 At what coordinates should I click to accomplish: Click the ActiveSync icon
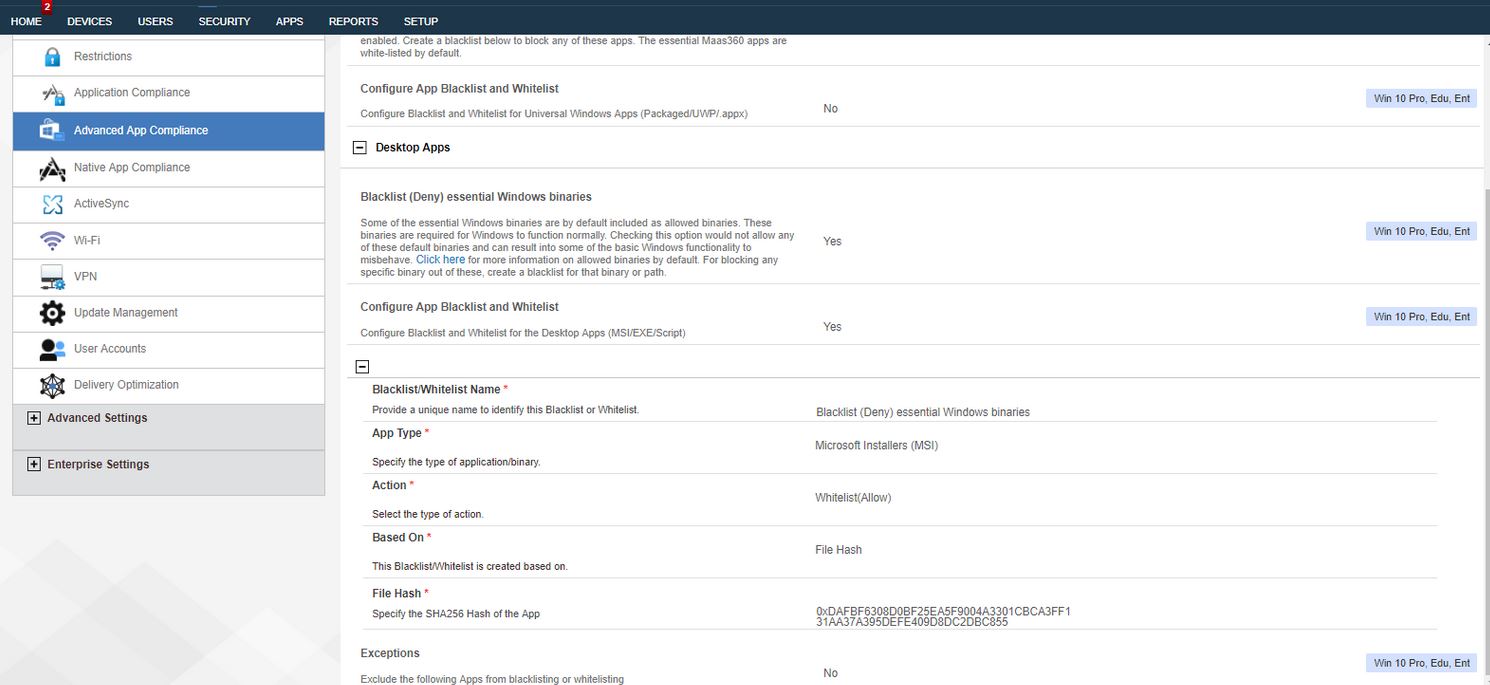(53, 204)
